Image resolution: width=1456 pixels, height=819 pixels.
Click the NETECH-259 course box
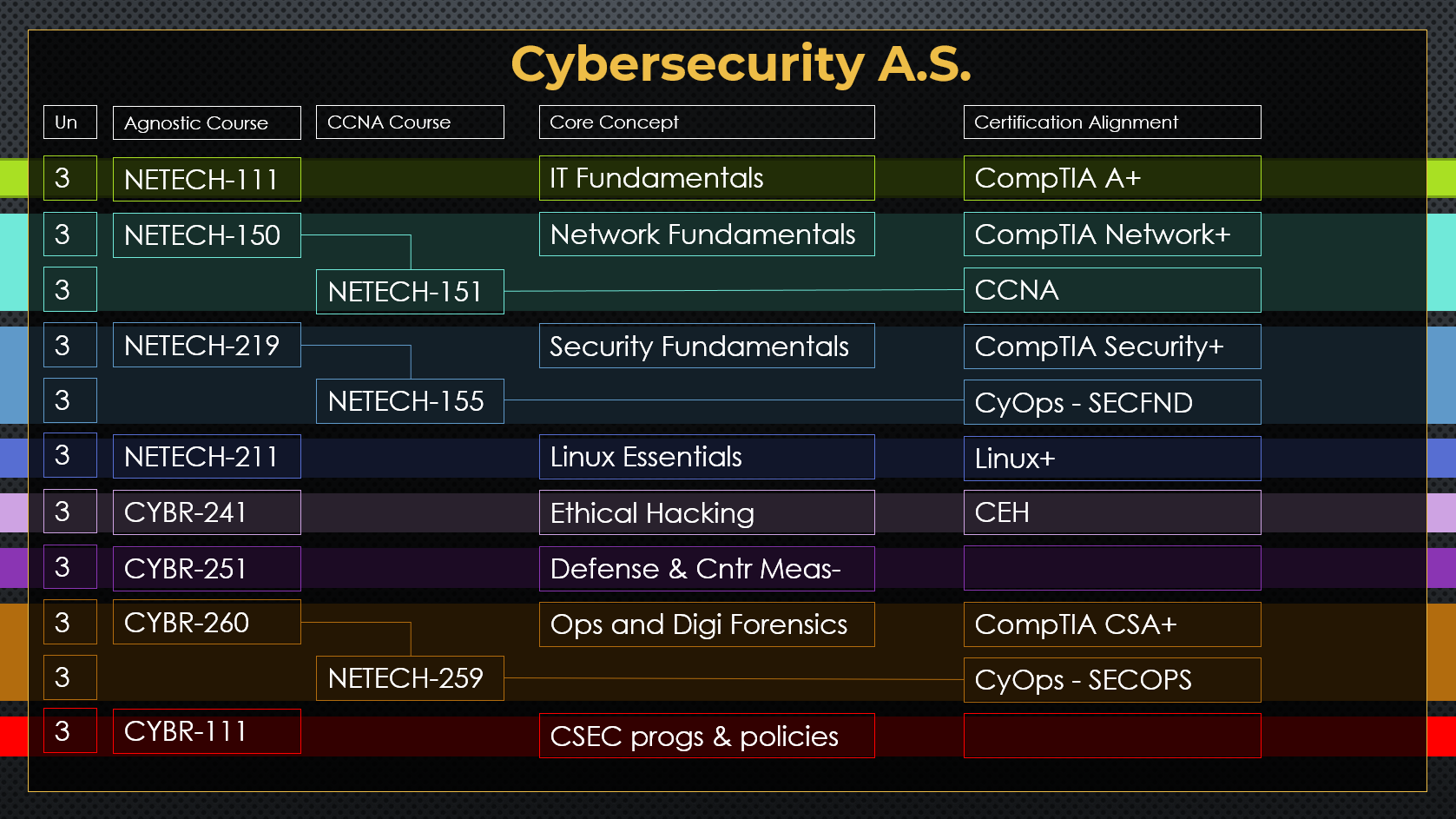[410, 678]
